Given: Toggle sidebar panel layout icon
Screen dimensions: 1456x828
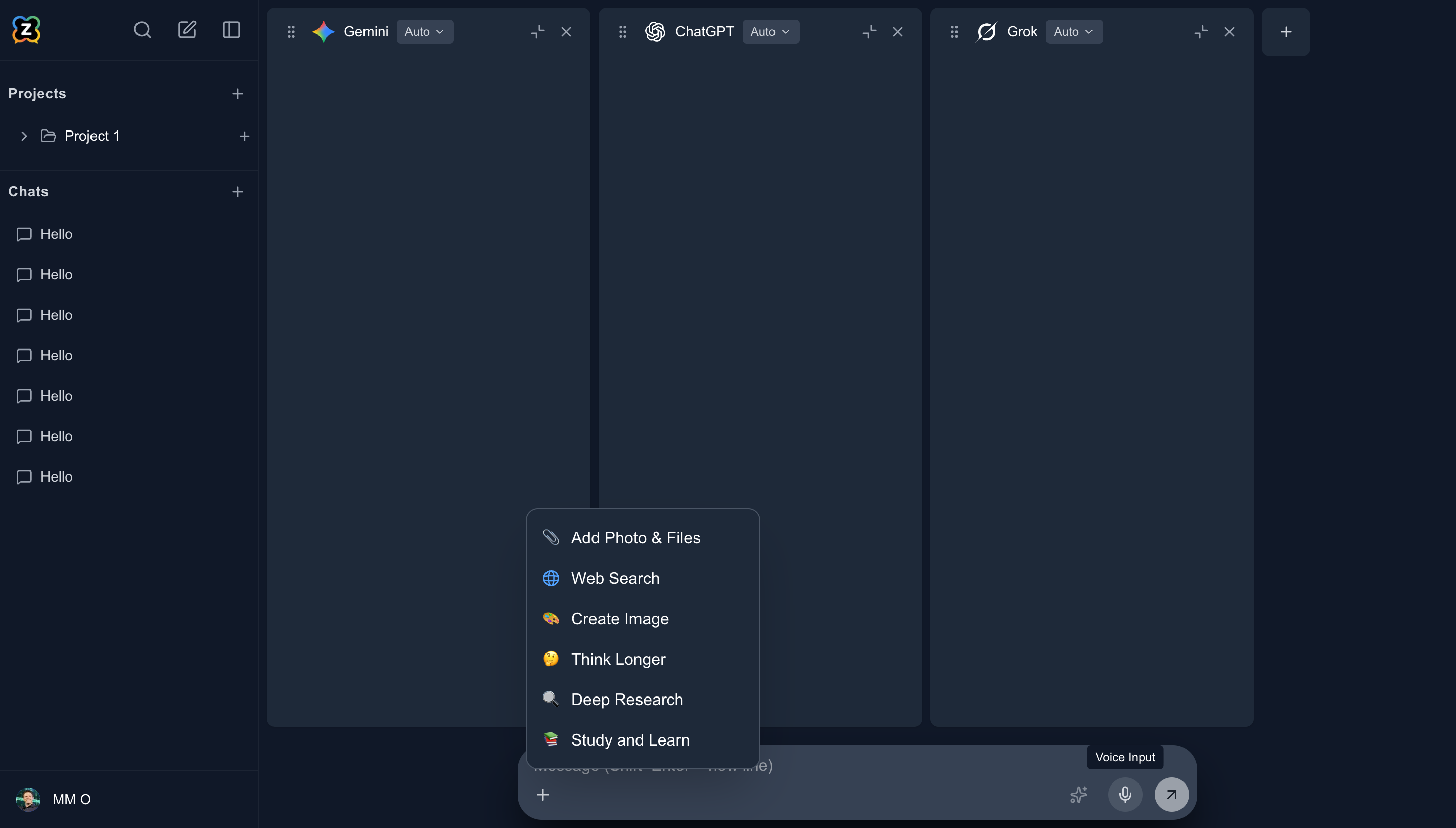Looking at the screenshot, I should tap(232, 30).
